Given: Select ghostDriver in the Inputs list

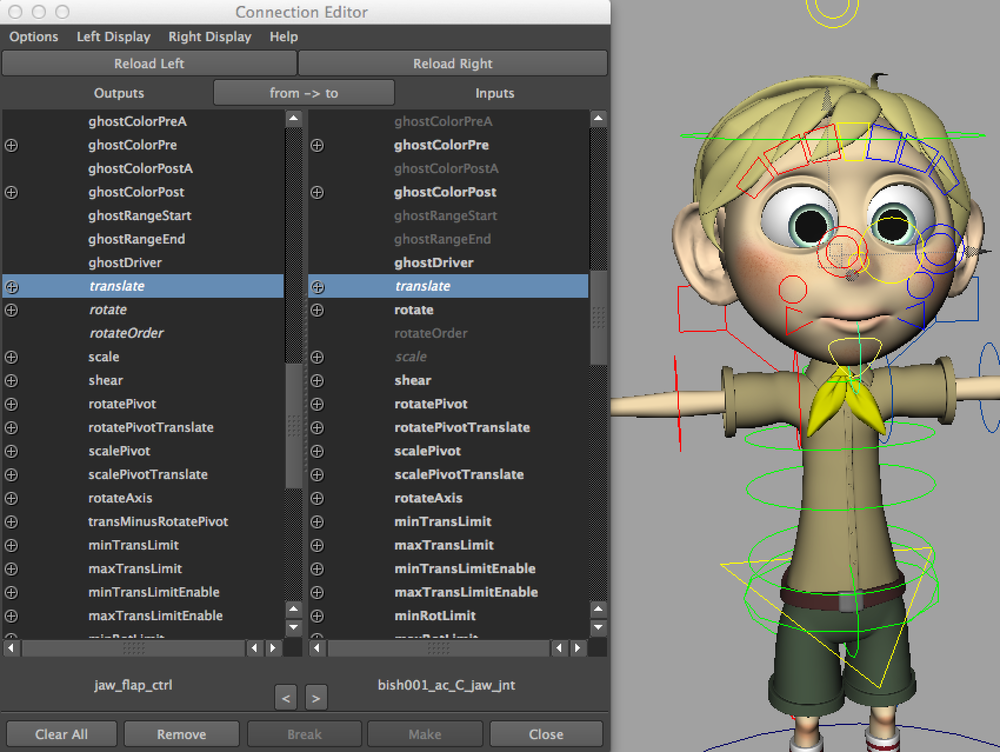Looking at the screenshot, I should click(x=434, y=263).
